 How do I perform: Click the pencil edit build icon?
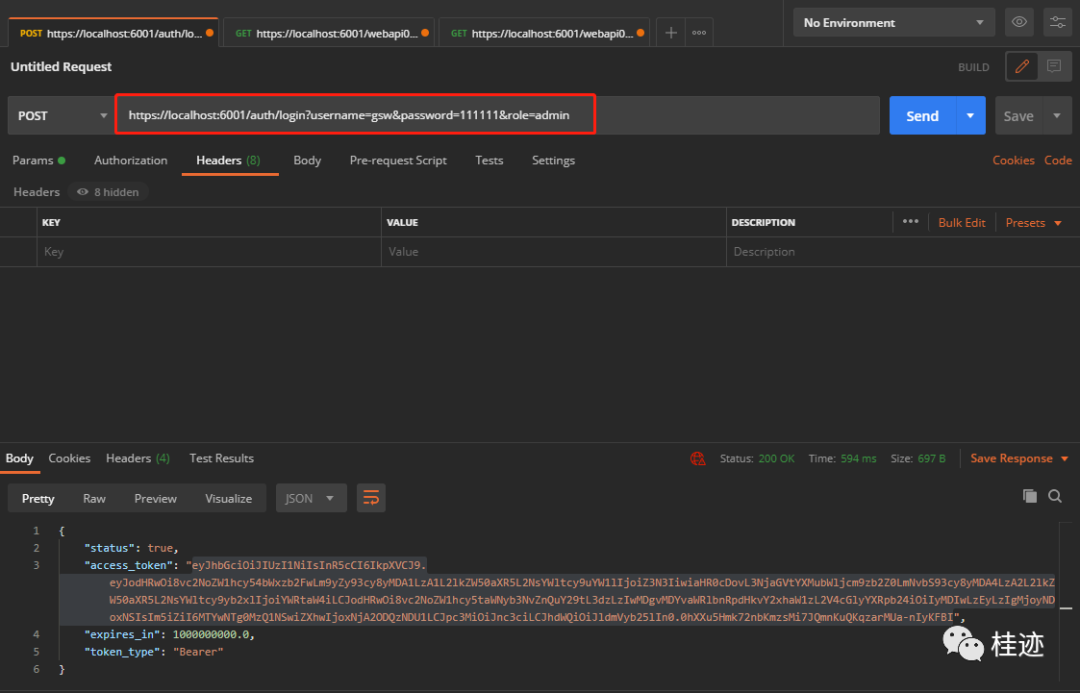[1022, 67]
